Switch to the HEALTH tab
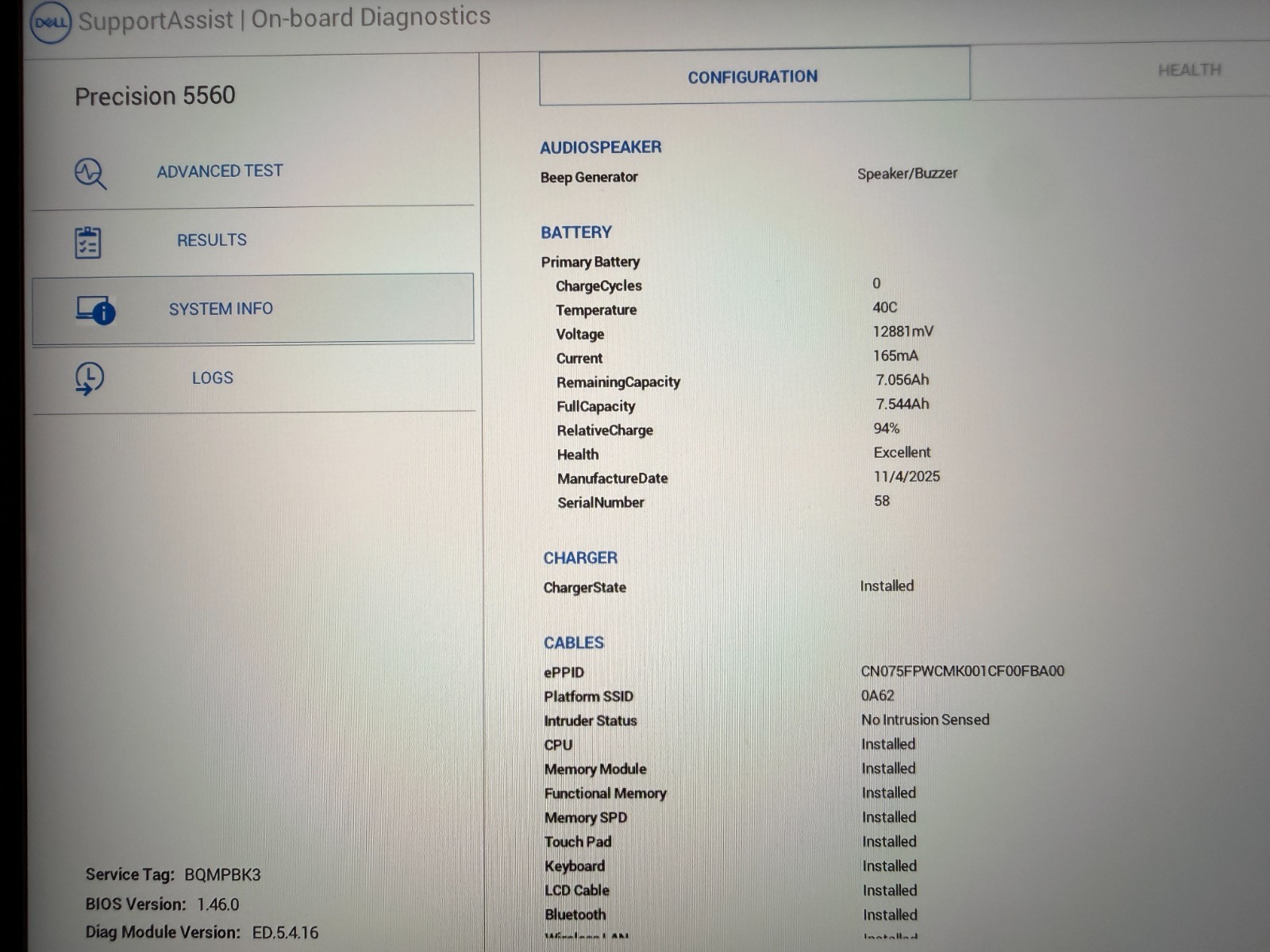This screenshot has width=1270, height=952. click(1189, 70)
